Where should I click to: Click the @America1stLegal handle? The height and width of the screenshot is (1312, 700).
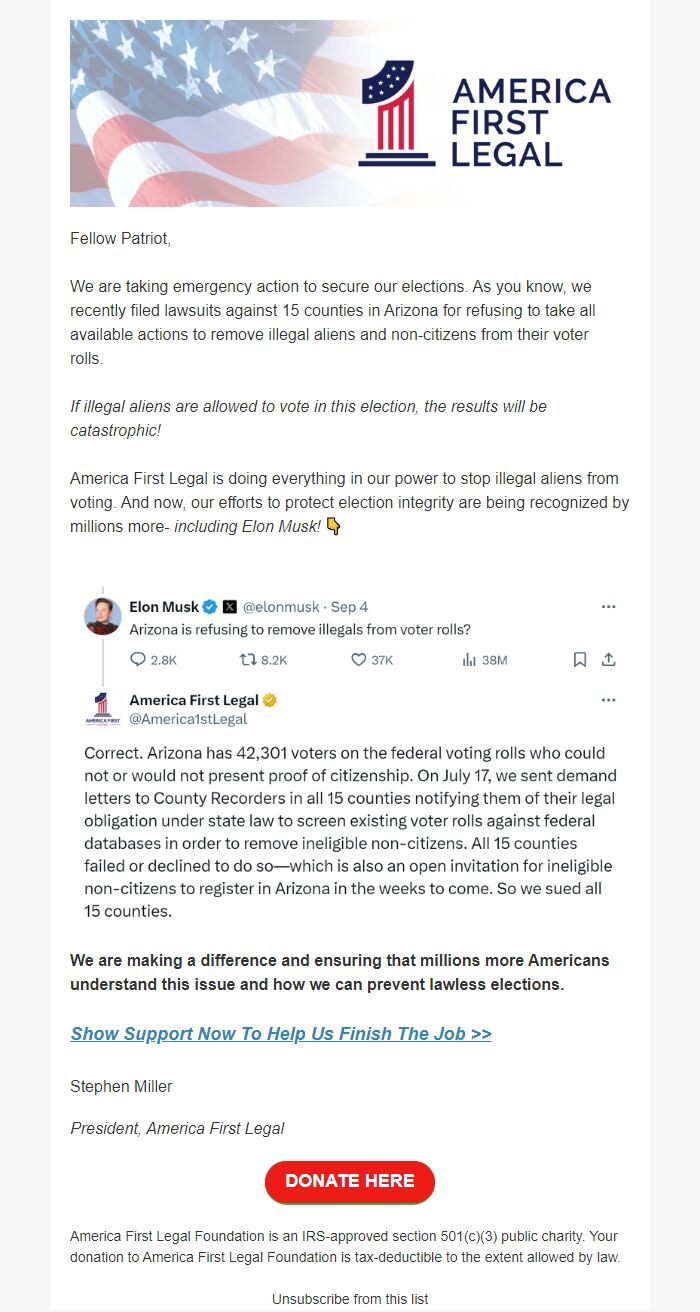coord(188,719)
